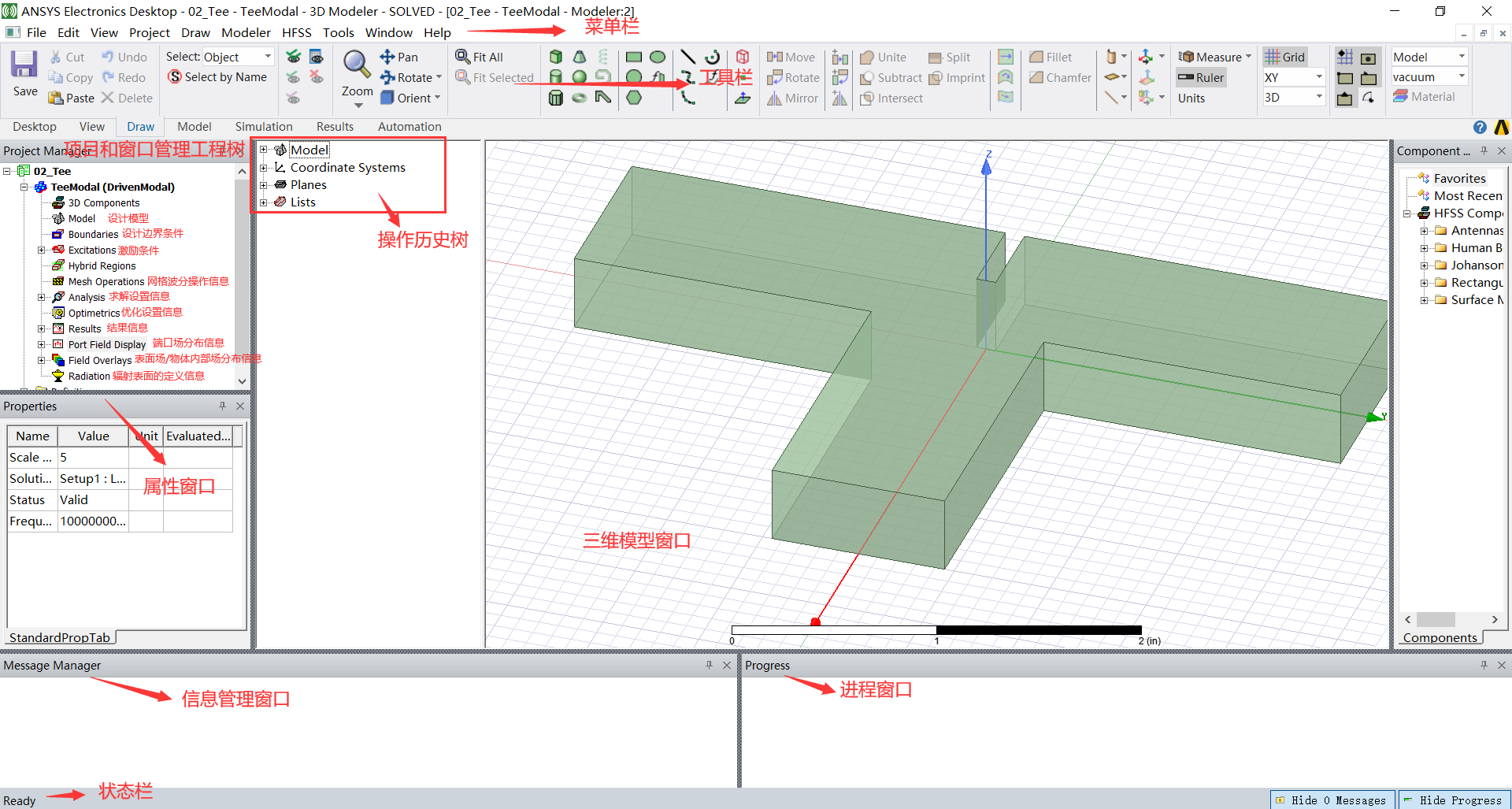
Task: Select the Draw Box tool
Action: tap(556, 57)
